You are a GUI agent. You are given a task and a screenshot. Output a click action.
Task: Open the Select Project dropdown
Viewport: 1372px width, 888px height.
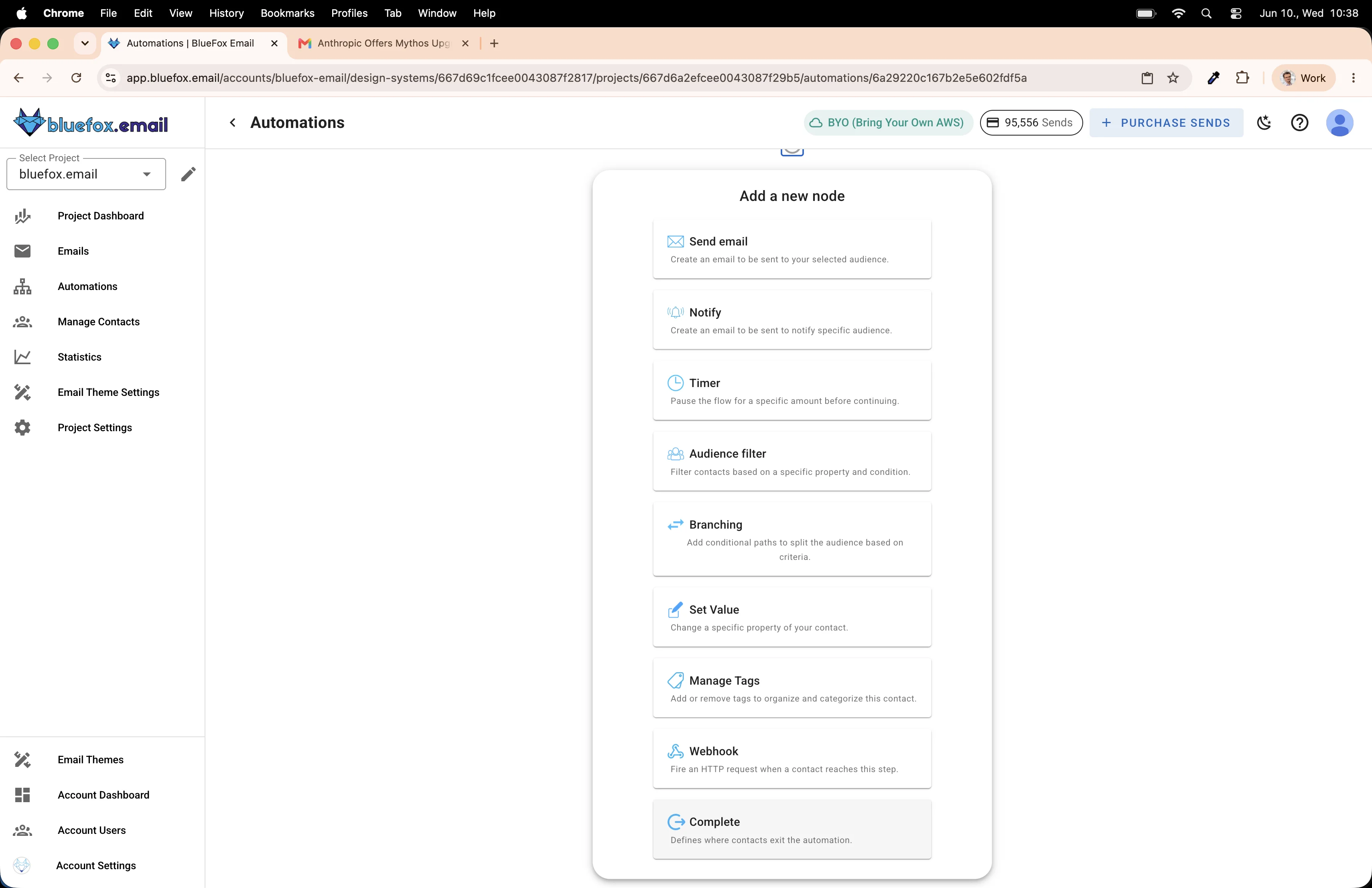[86, 174]
